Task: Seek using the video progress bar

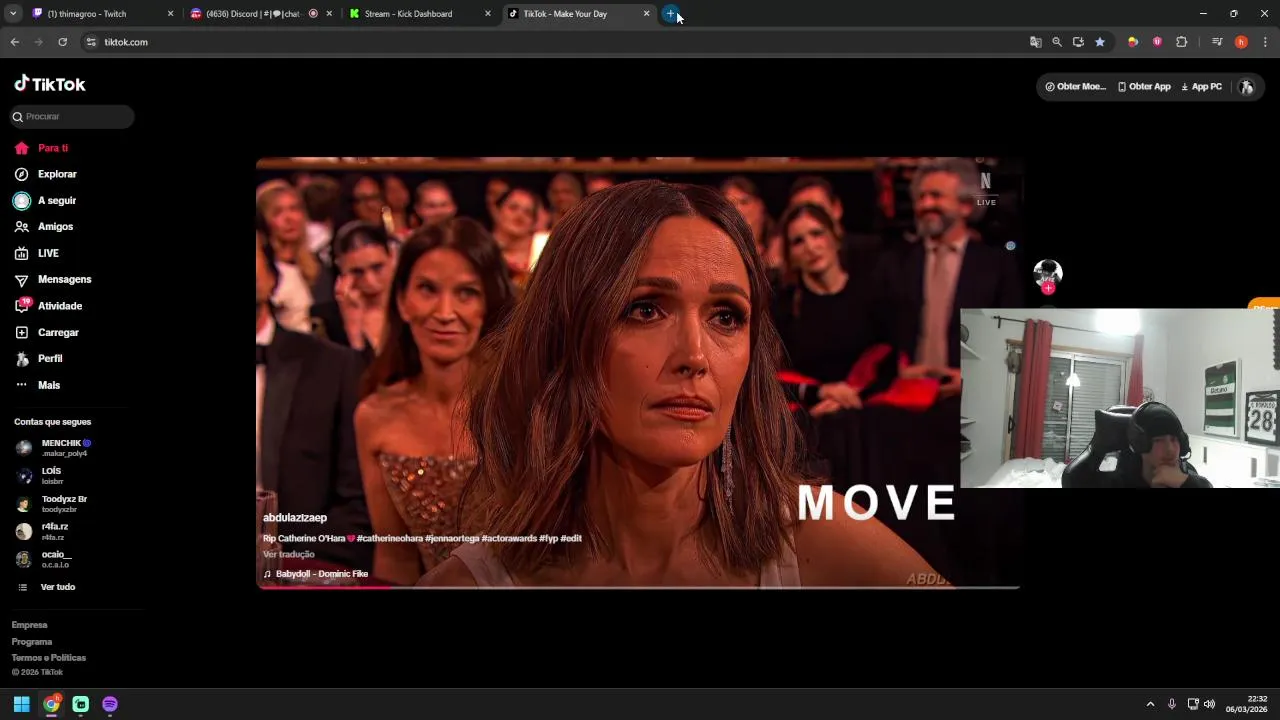Action: [x=638, y=587]
